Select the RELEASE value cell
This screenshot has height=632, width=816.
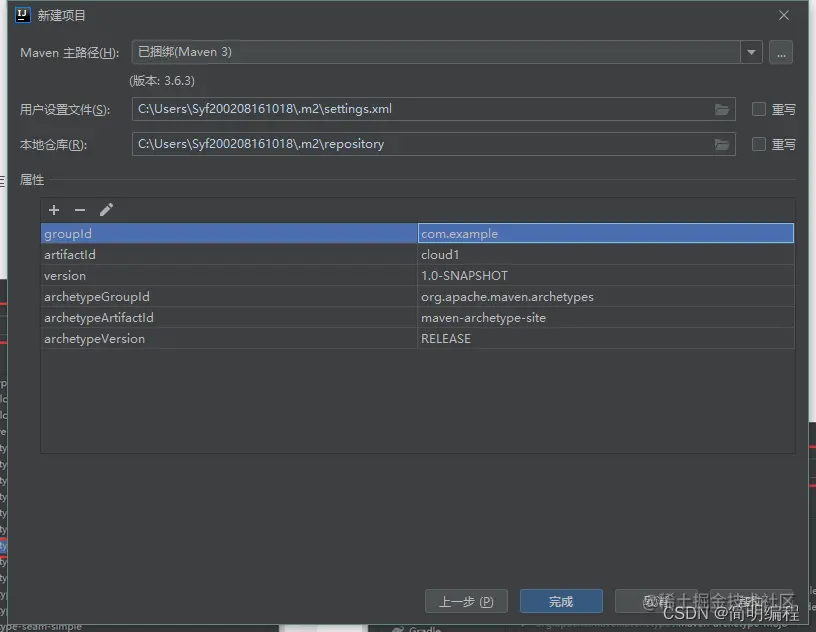coord(606,338)
